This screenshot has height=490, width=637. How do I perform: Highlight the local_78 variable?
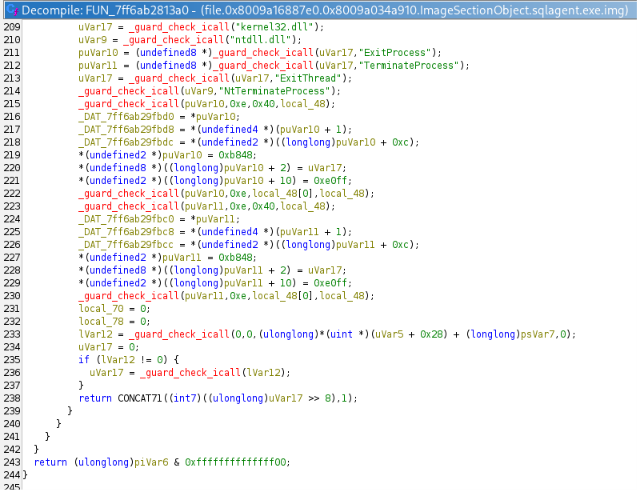[101, 321]
